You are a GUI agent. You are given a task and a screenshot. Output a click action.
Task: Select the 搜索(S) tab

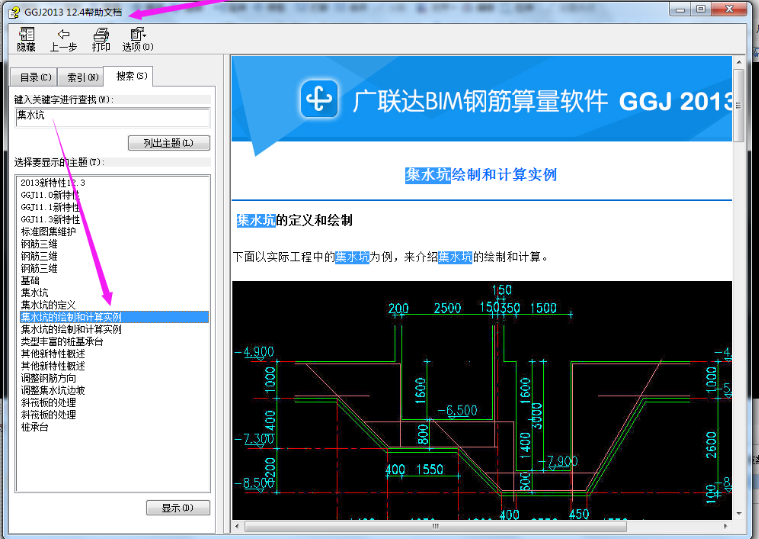130,76
